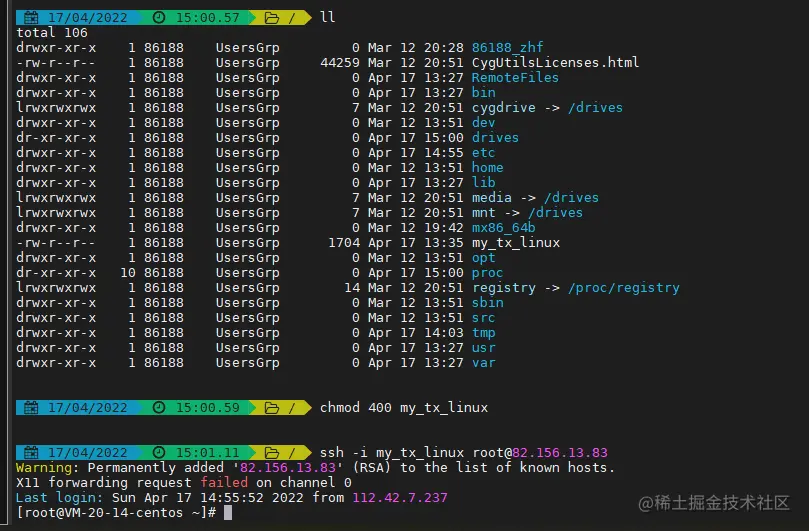
Task: Click the drives directory entry
Action: tap(495, 137)
